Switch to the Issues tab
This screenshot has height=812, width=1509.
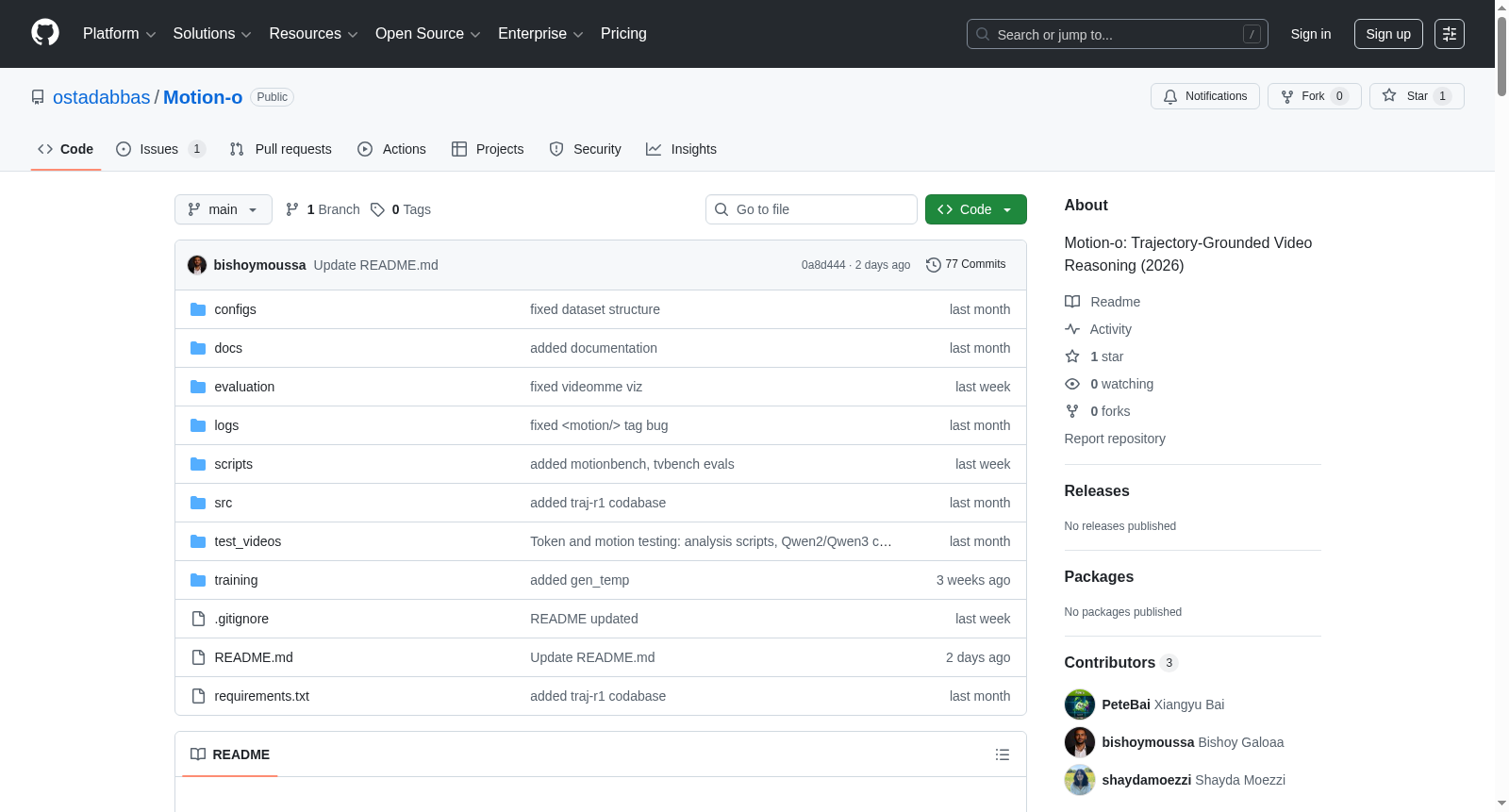160,149
